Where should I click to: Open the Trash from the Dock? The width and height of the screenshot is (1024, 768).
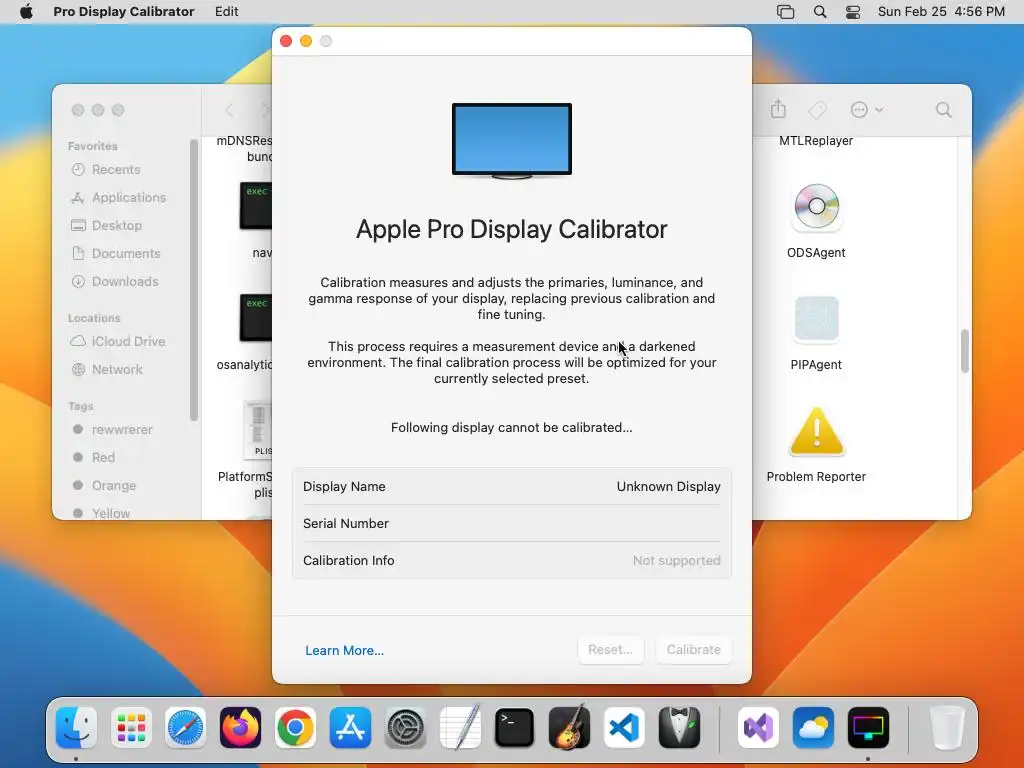tap(946, 728)
